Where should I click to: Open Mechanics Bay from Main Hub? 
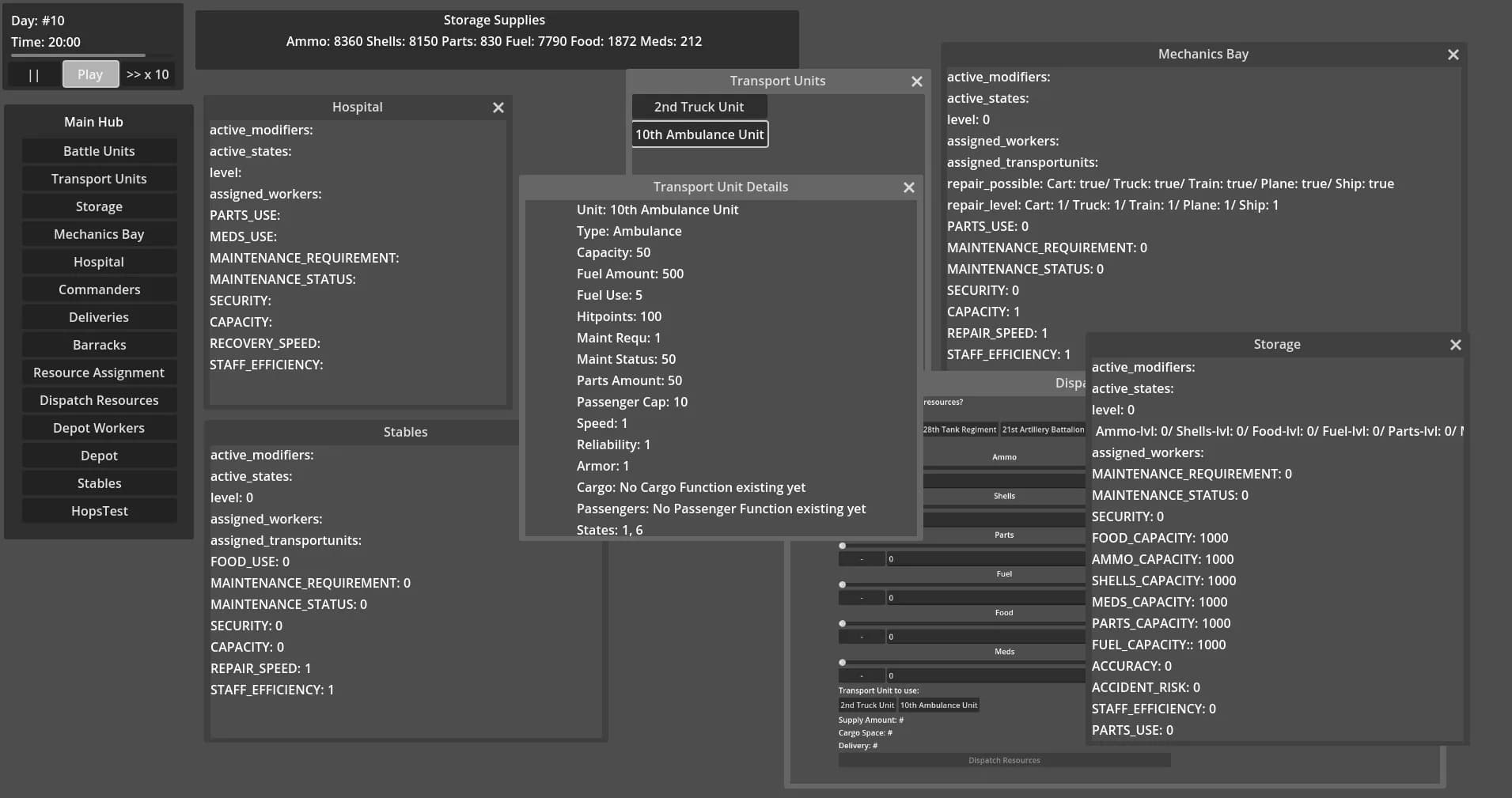pyautogui.click(x=99, y=234)
